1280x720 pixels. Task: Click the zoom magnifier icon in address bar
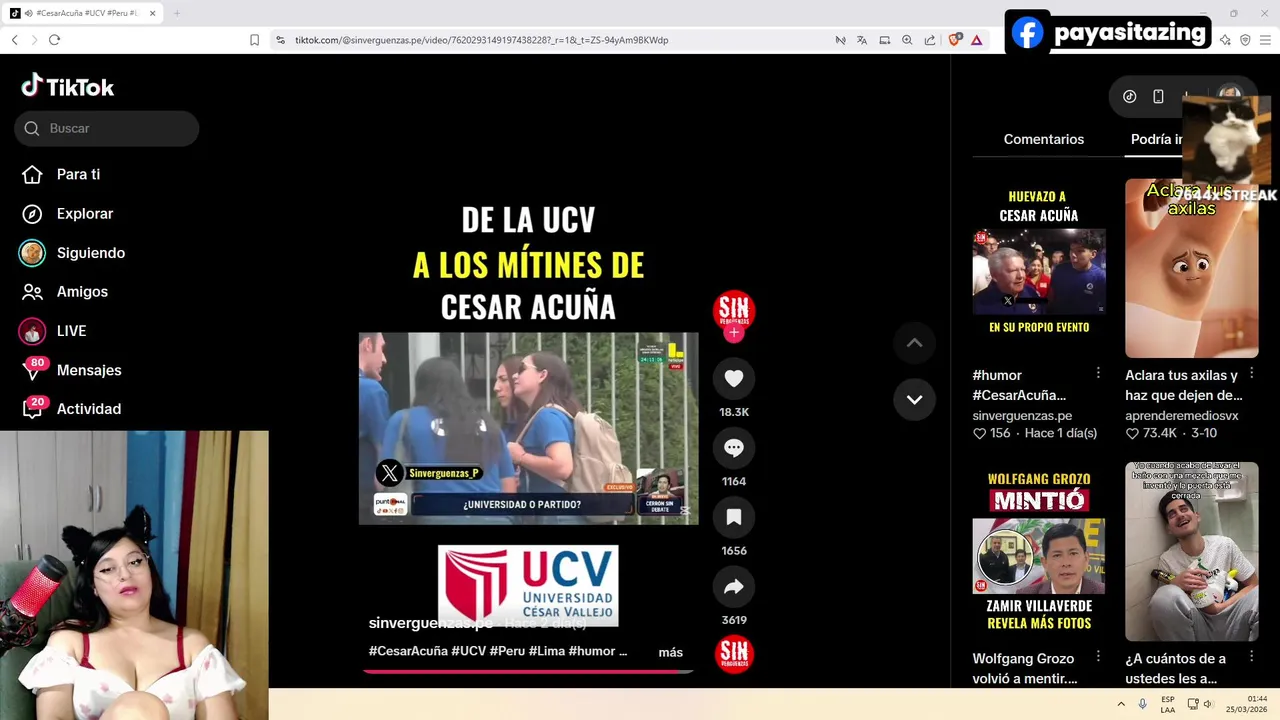click(907, 40)
